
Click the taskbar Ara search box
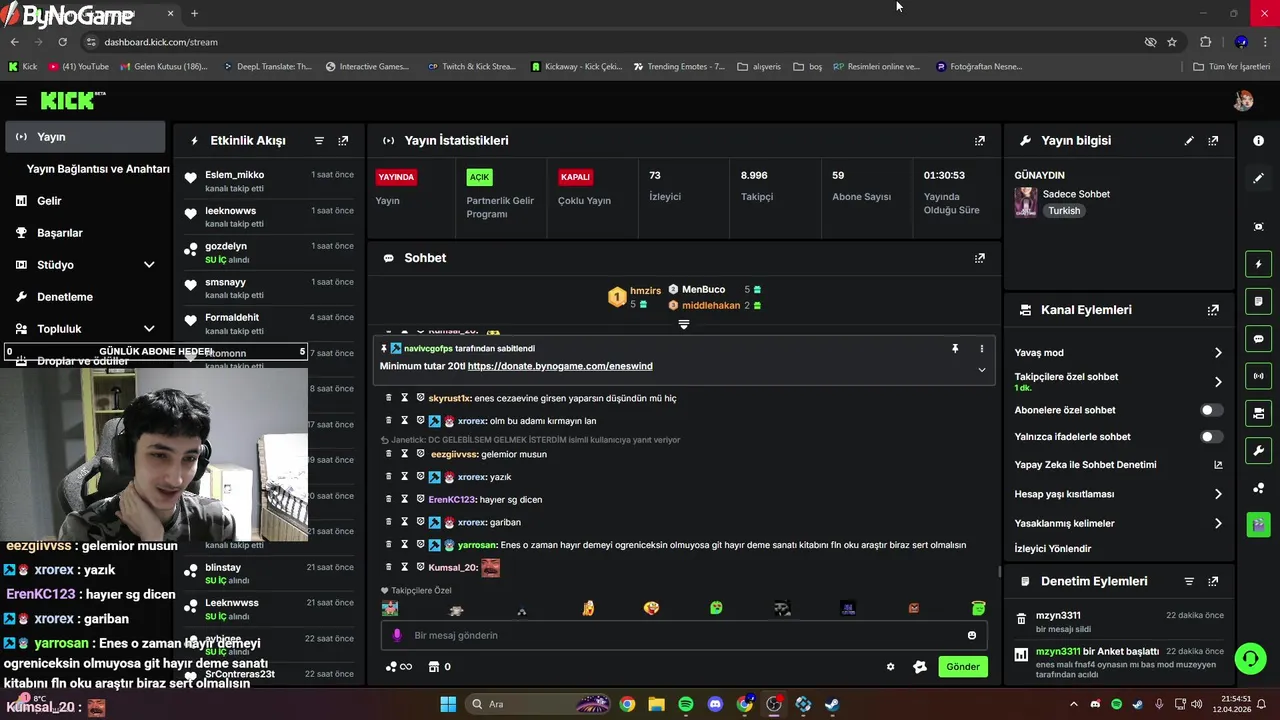[540, 704]
